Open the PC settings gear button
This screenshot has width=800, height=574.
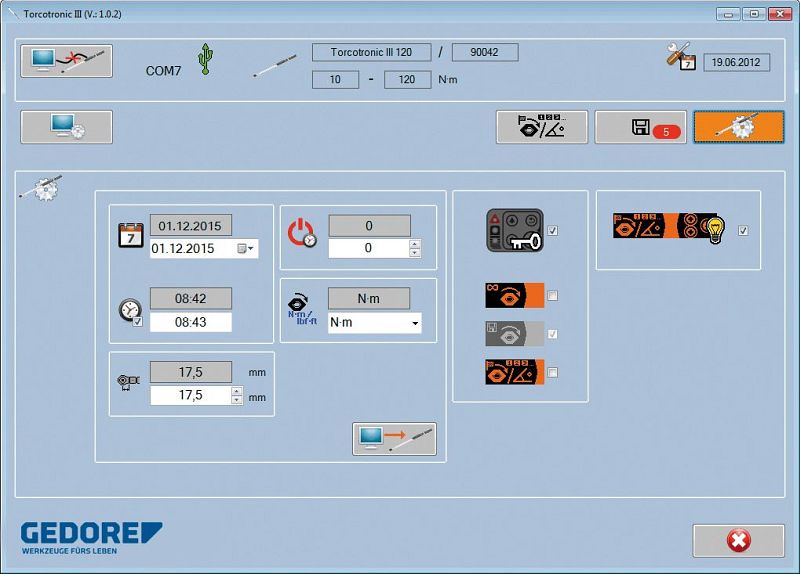[66, 127]
